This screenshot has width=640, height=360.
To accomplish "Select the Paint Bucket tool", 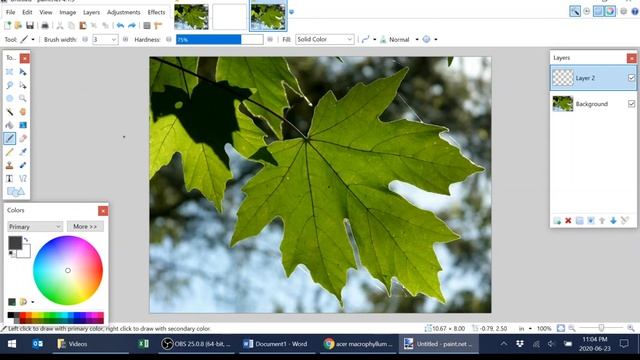I will tap(9, 125).
